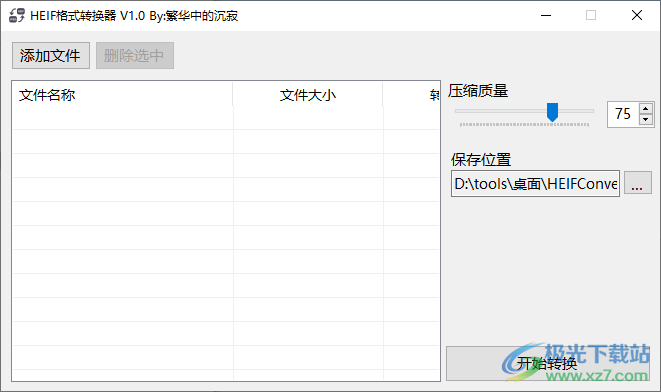Click the 保存位置 label
Screen dimensions: 661x392
(481, 160)
